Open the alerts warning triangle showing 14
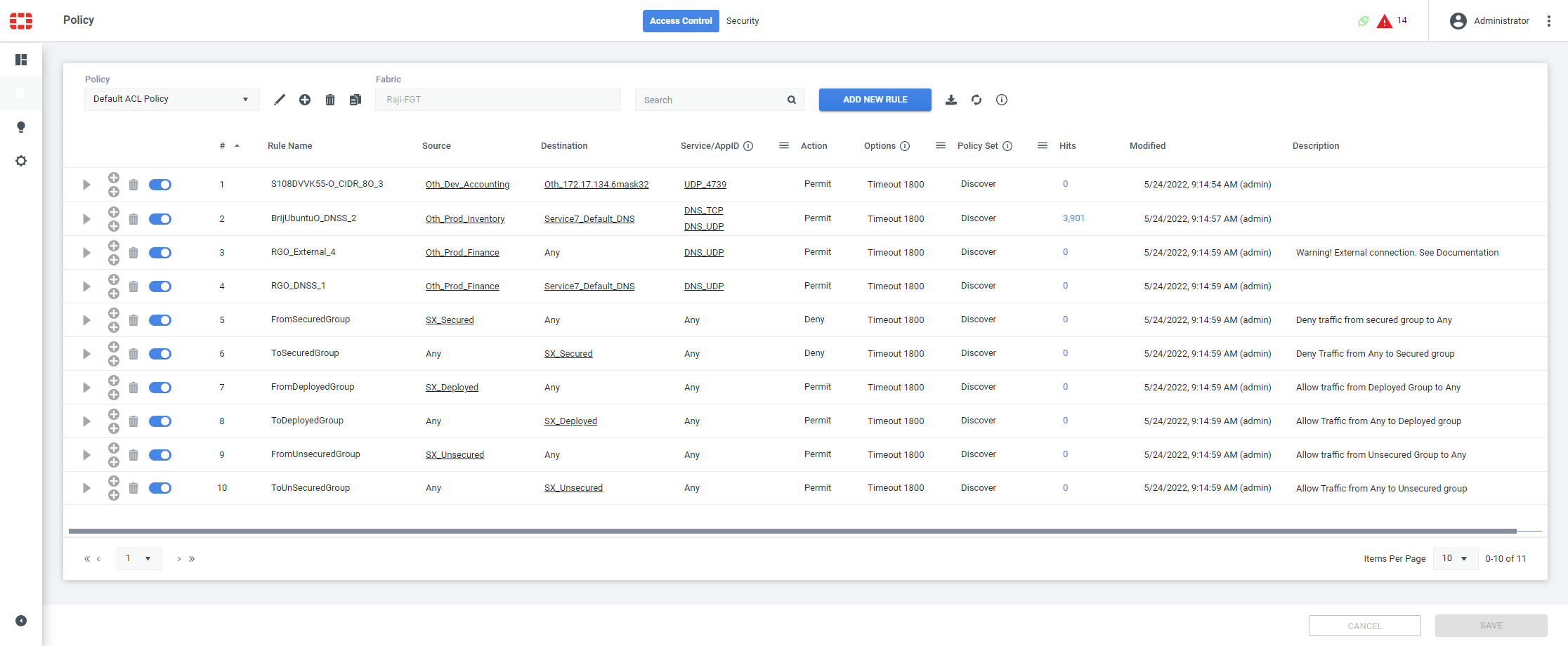 click(1385, 20)
